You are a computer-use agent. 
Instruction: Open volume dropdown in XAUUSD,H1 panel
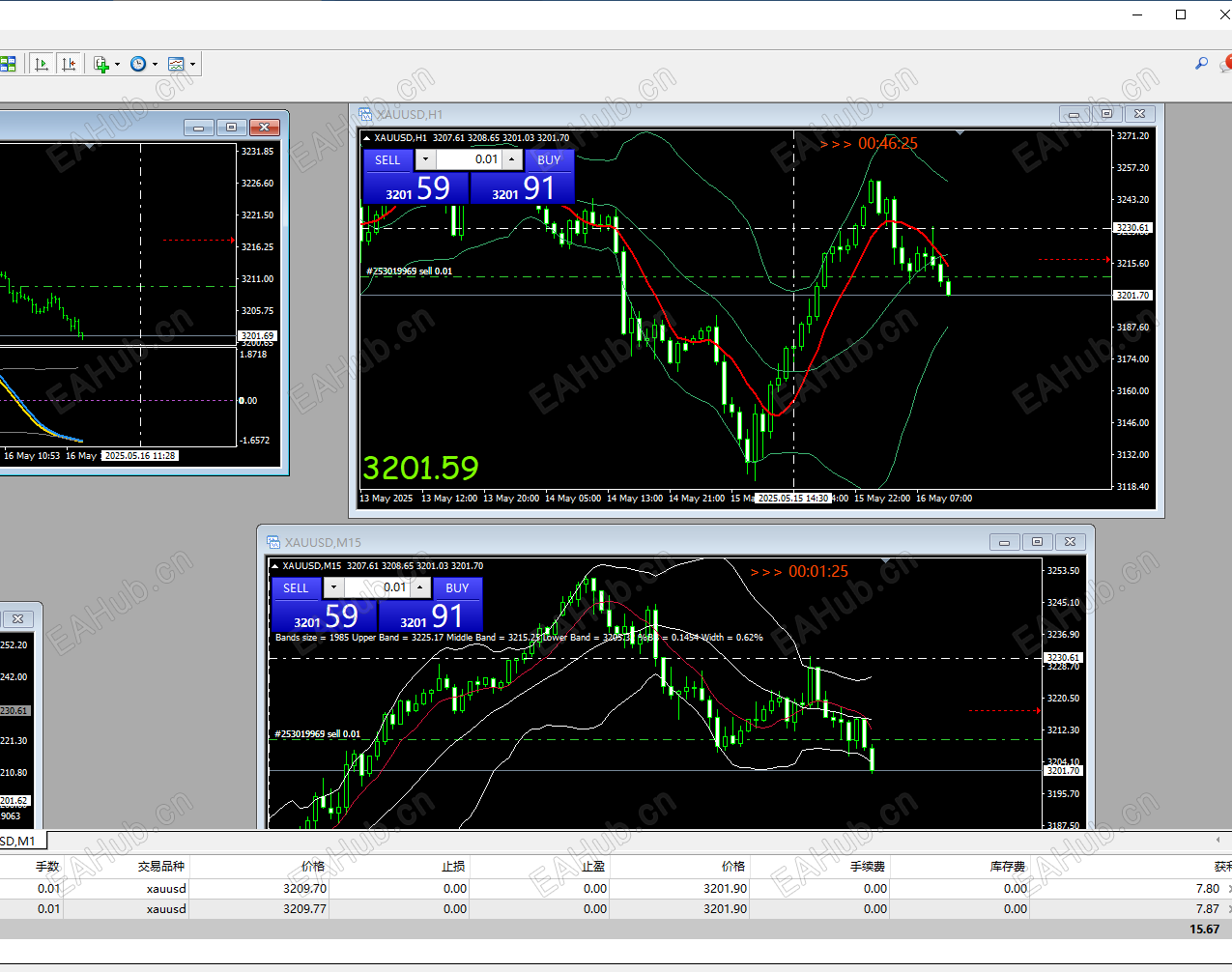pos(425,159)
